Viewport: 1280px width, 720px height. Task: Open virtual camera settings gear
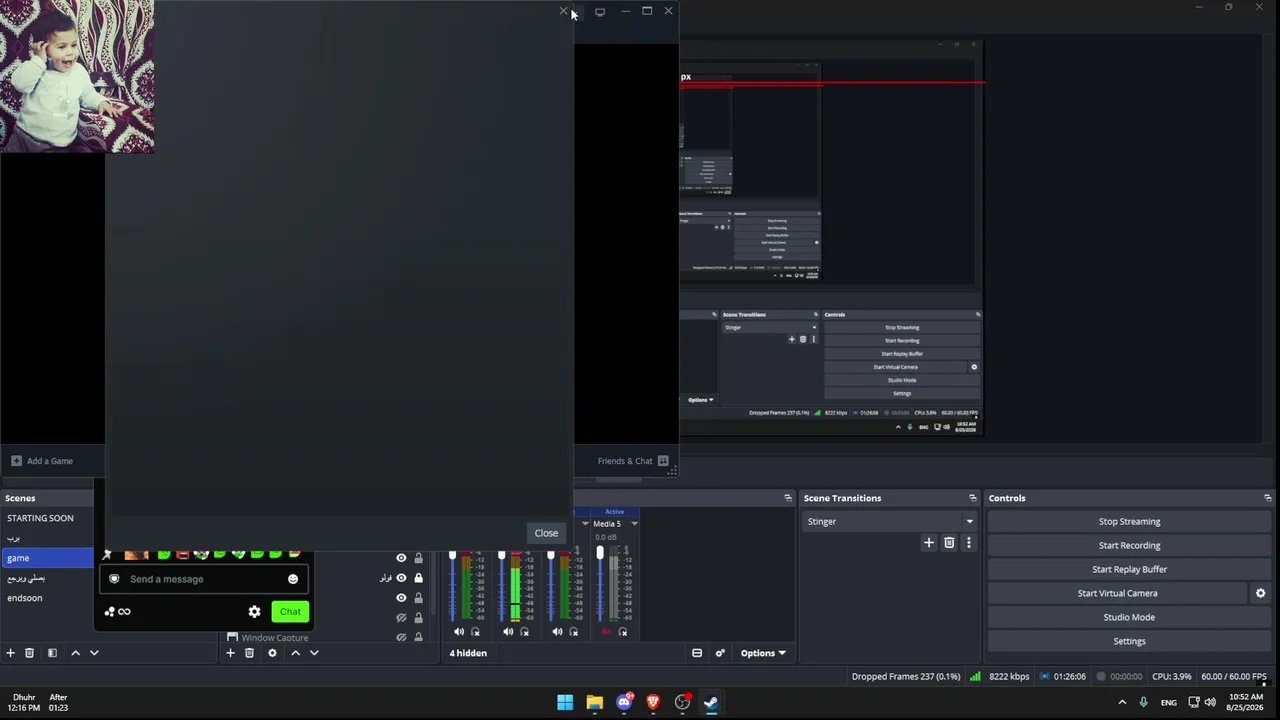tap(1260, 593)
